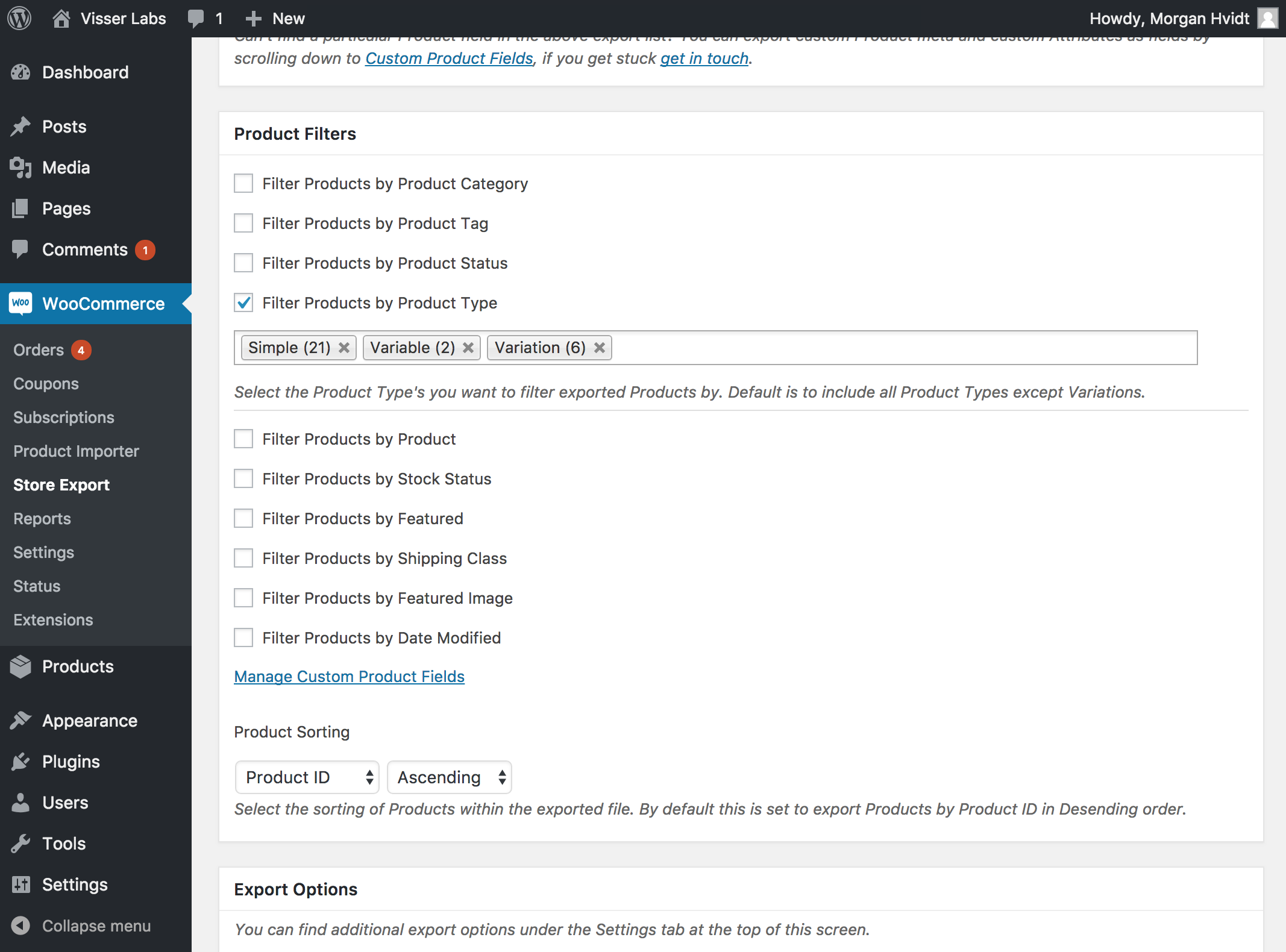The image size is (1286, 952).
Task: Open the Ascending sort order dropdown
Action: tap(450, 777)
